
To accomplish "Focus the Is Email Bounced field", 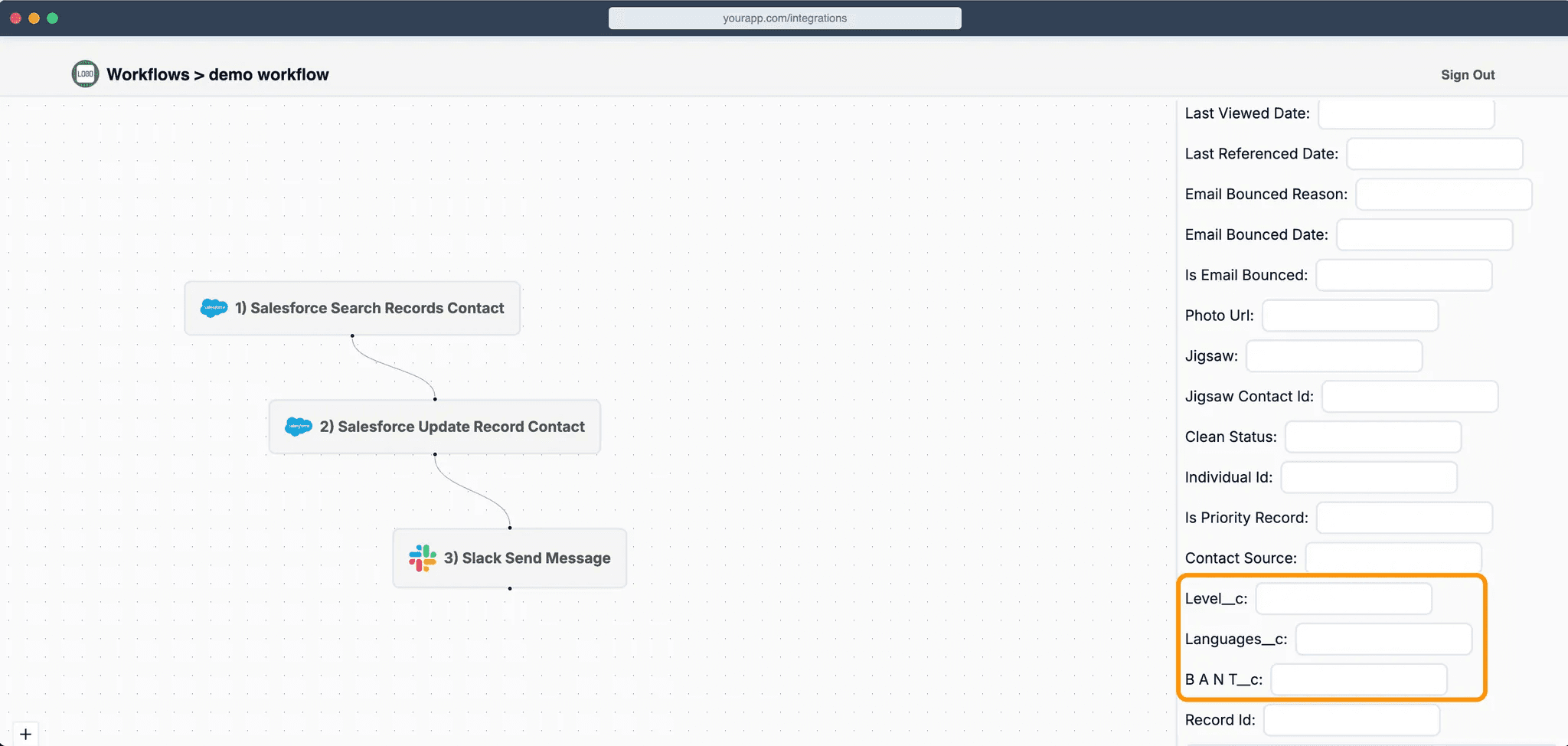I will click(1403, 276).
